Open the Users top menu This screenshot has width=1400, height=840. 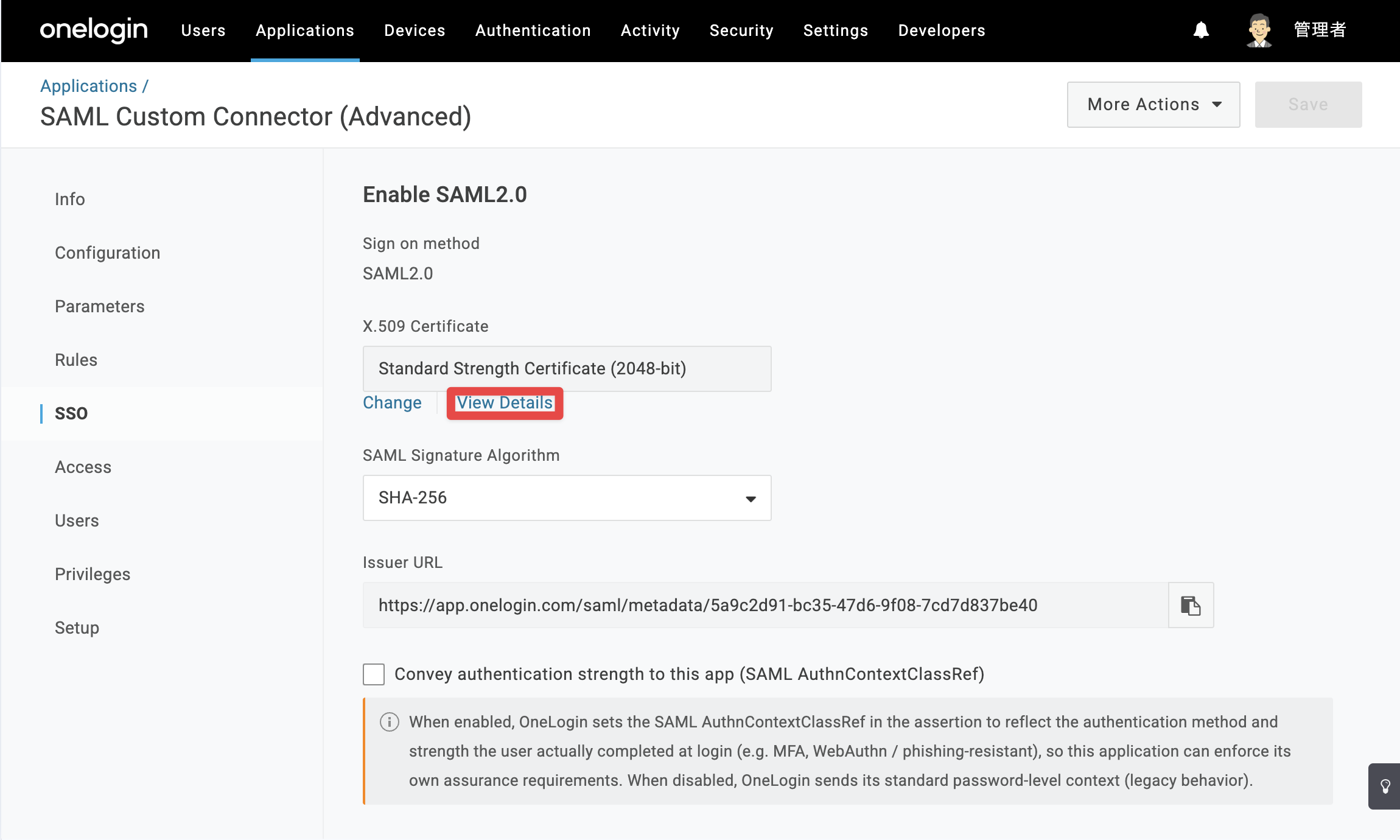tap(203, 30)
